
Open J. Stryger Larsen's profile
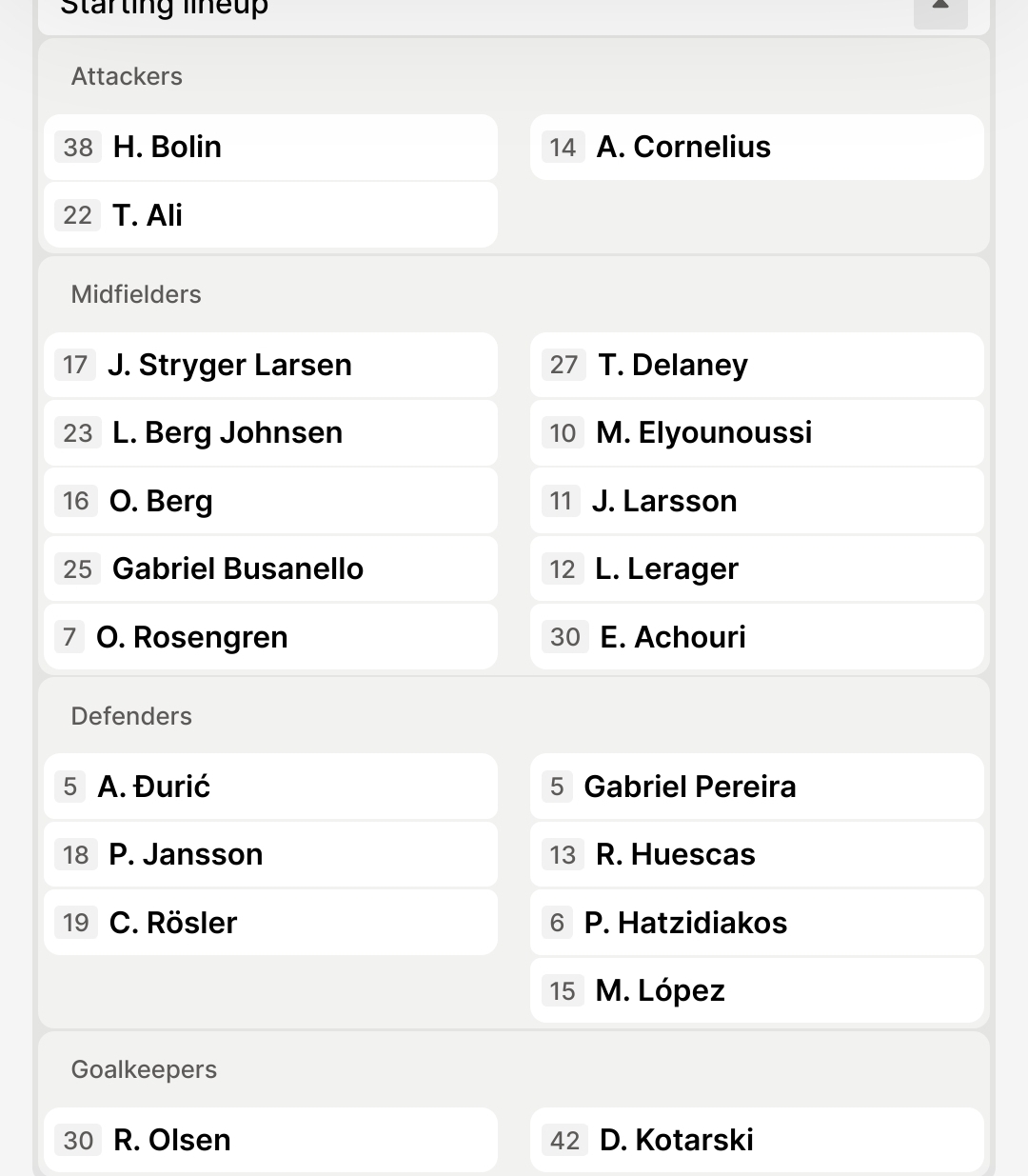pos(270,365)
